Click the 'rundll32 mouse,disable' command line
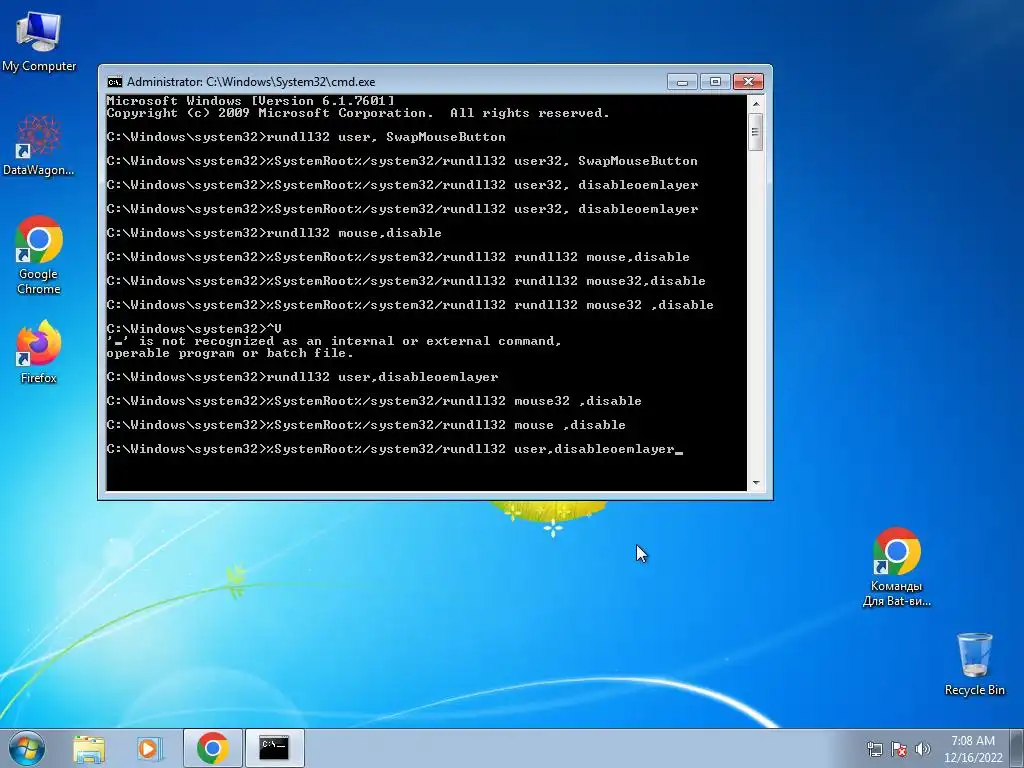This screenshot has width=1024, height=768. click(x=274, y=233)
